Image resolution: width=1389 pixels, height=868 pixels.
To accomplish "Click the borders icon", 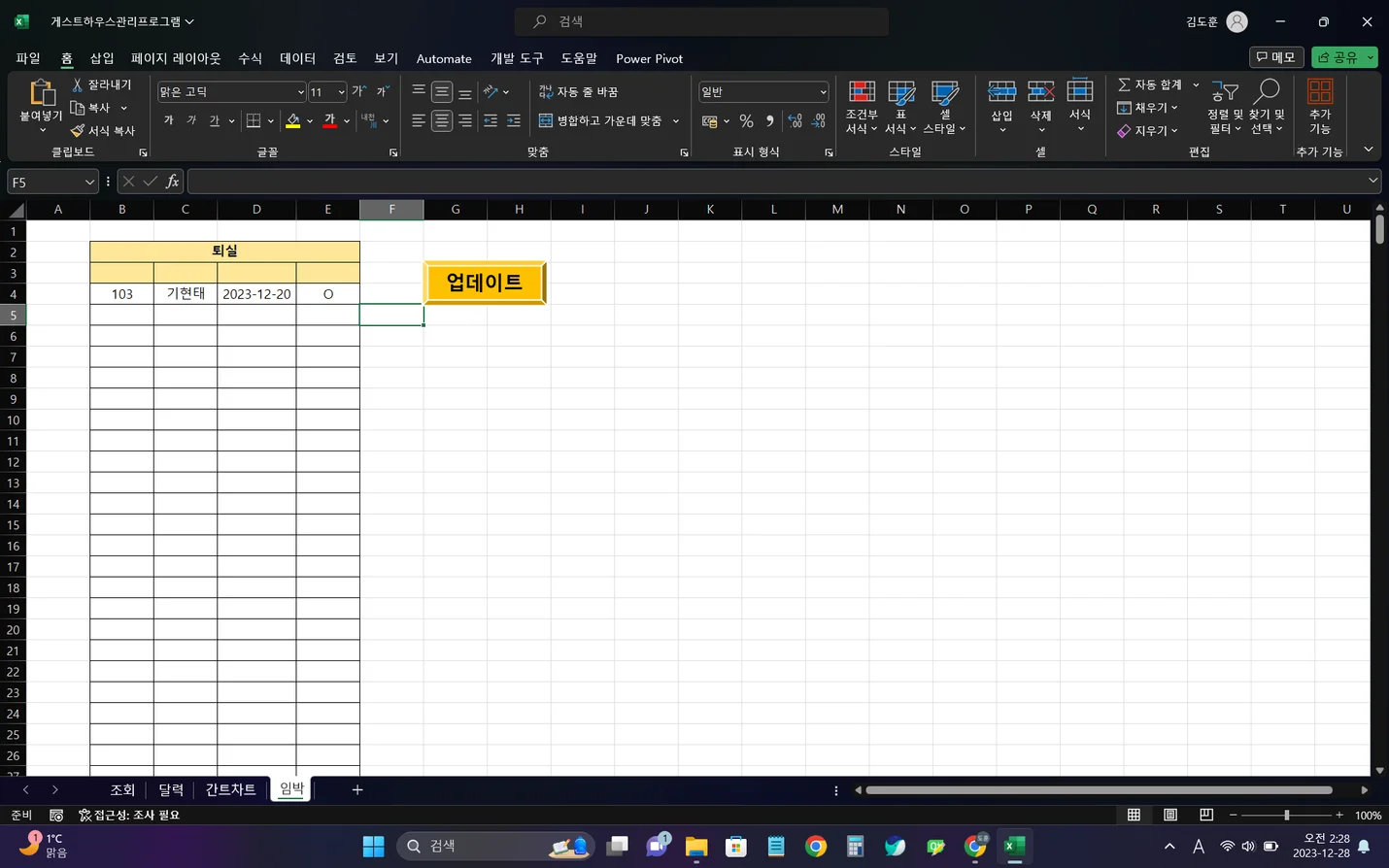I will pyautogui.click(x=254, y=120).
